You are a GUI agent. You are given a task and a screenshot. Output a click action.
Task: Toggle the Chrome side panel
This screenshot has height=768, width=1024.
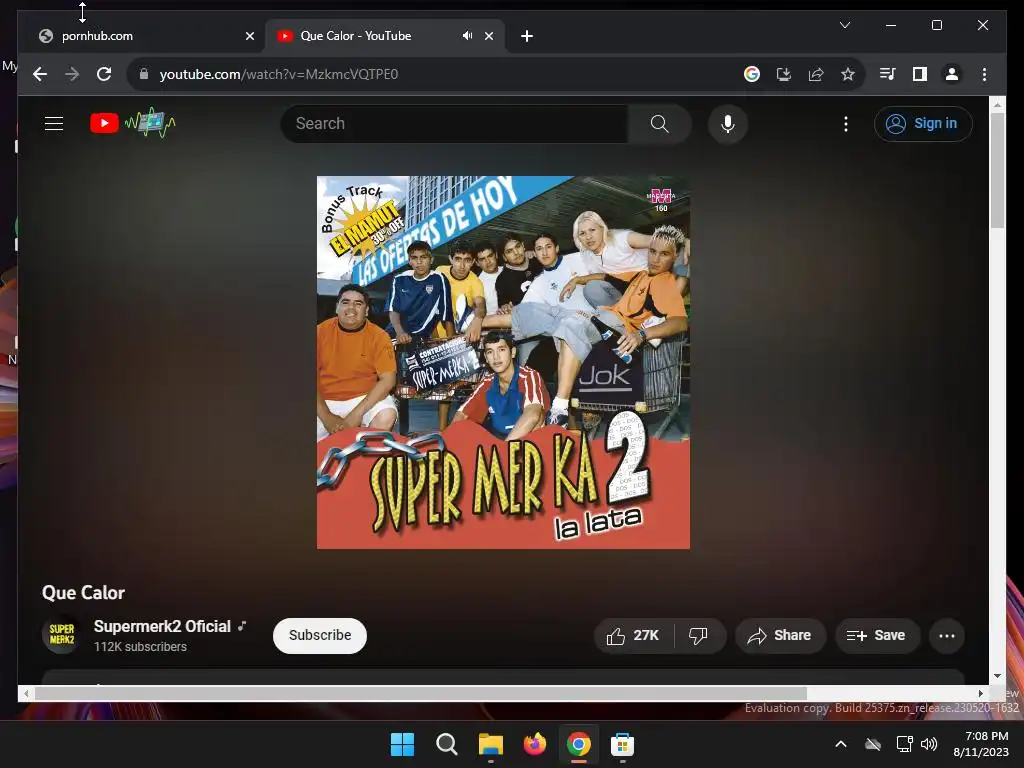click(x=920, y=74)
